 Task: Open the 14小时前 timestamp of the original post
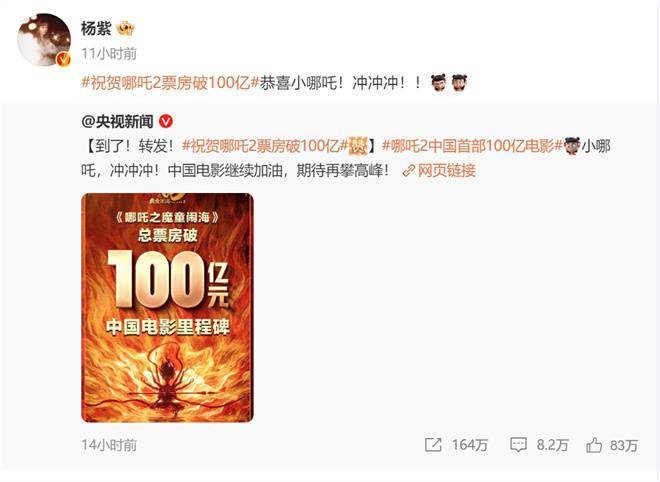[x=109, y=445]
